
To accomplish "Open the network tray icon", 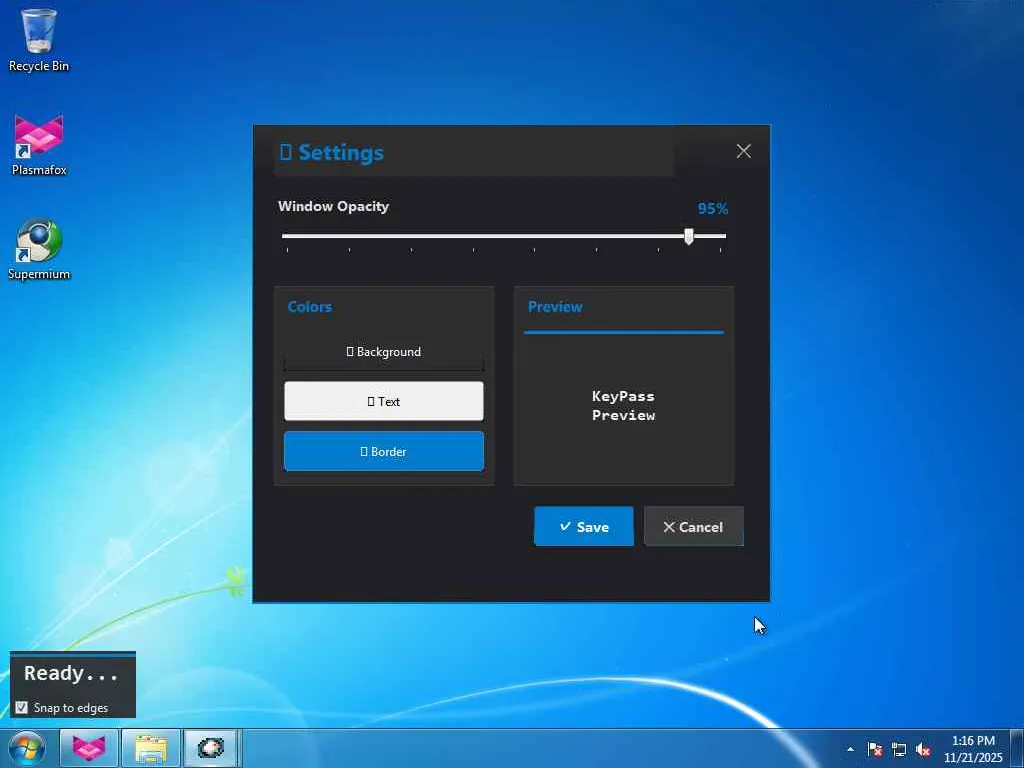I will [x=899, y=749].
